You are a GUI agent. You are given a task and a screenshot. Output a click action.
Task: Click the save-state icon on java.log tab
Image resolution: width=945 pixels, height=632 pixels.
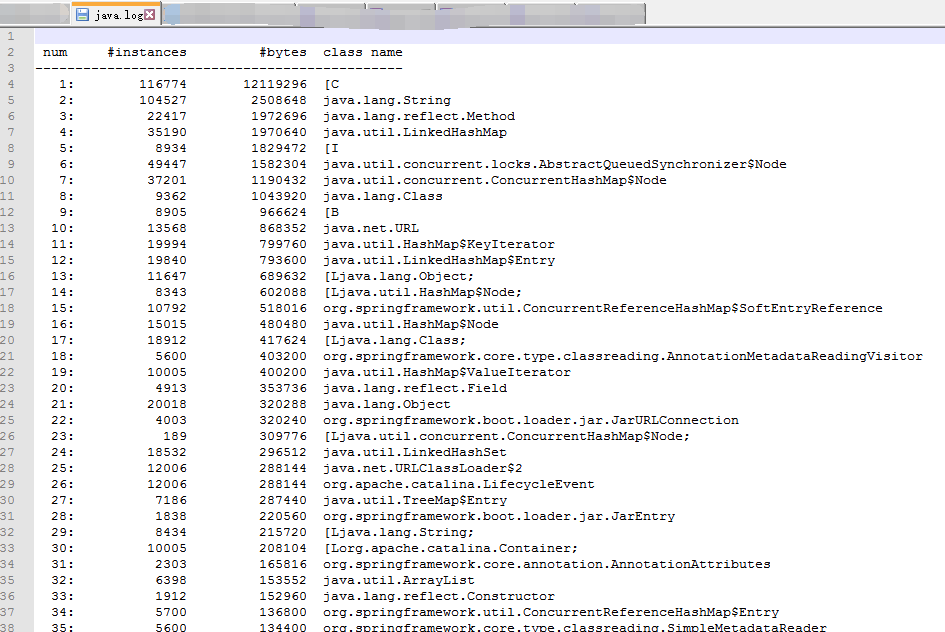[x=83, y=14]
